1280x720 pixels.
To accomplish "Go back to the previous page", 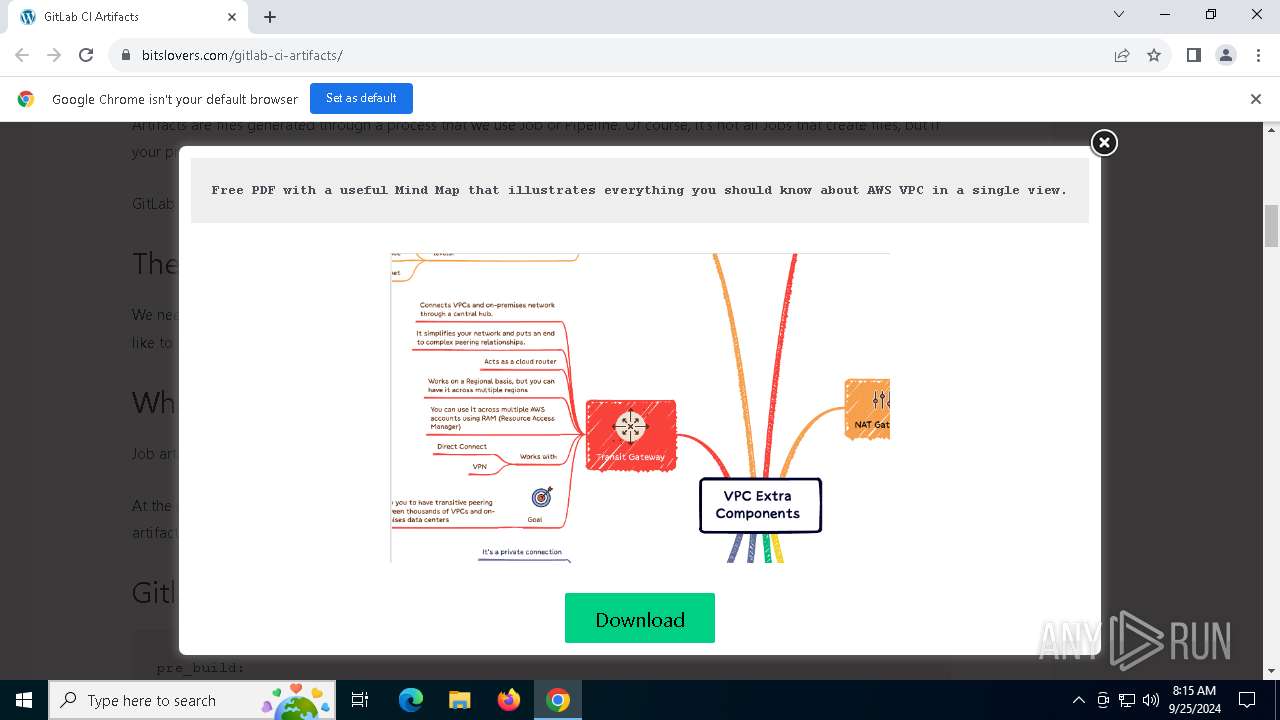I will pos(22,55).
